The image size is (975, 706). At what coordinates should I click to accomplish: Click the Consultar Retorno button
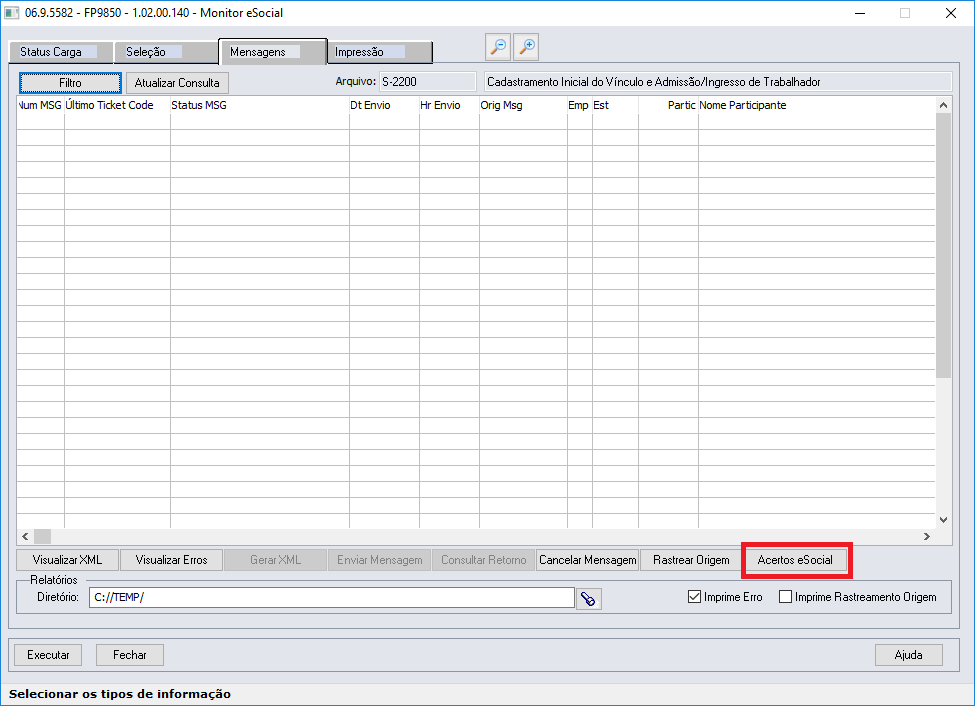point(484,560)
